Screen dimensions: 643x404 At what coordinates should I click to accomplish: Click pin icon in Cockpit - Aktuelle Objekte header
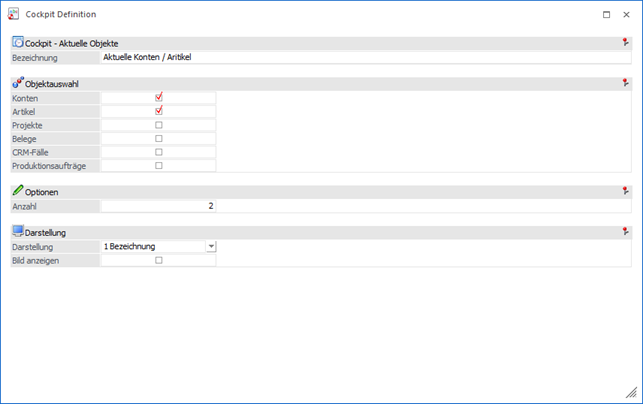[625, 43]
